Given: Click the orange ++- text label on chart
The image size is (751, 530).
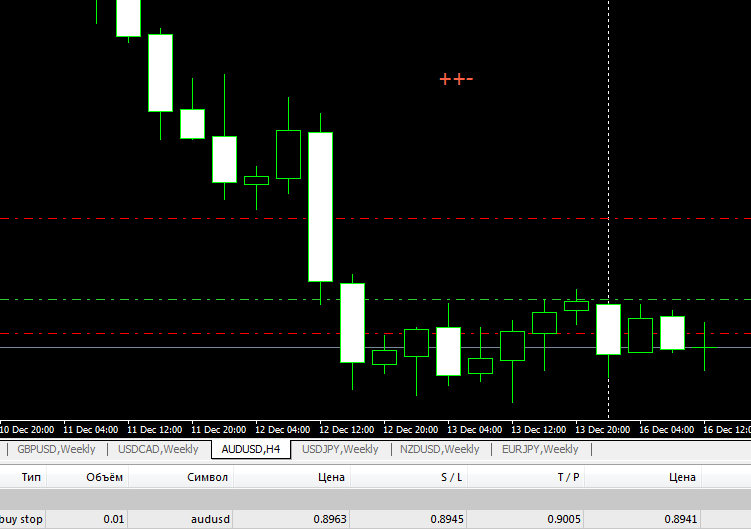Looking at the screenshot, I should click(x=456, y=79).
